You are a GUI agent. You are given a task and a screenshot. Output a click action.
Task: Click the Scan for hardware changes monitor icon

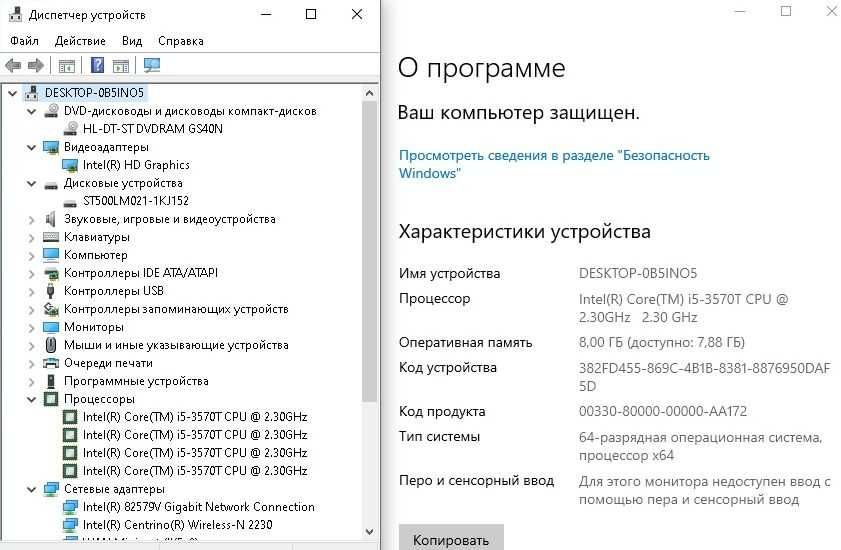[x=151, y=65]
